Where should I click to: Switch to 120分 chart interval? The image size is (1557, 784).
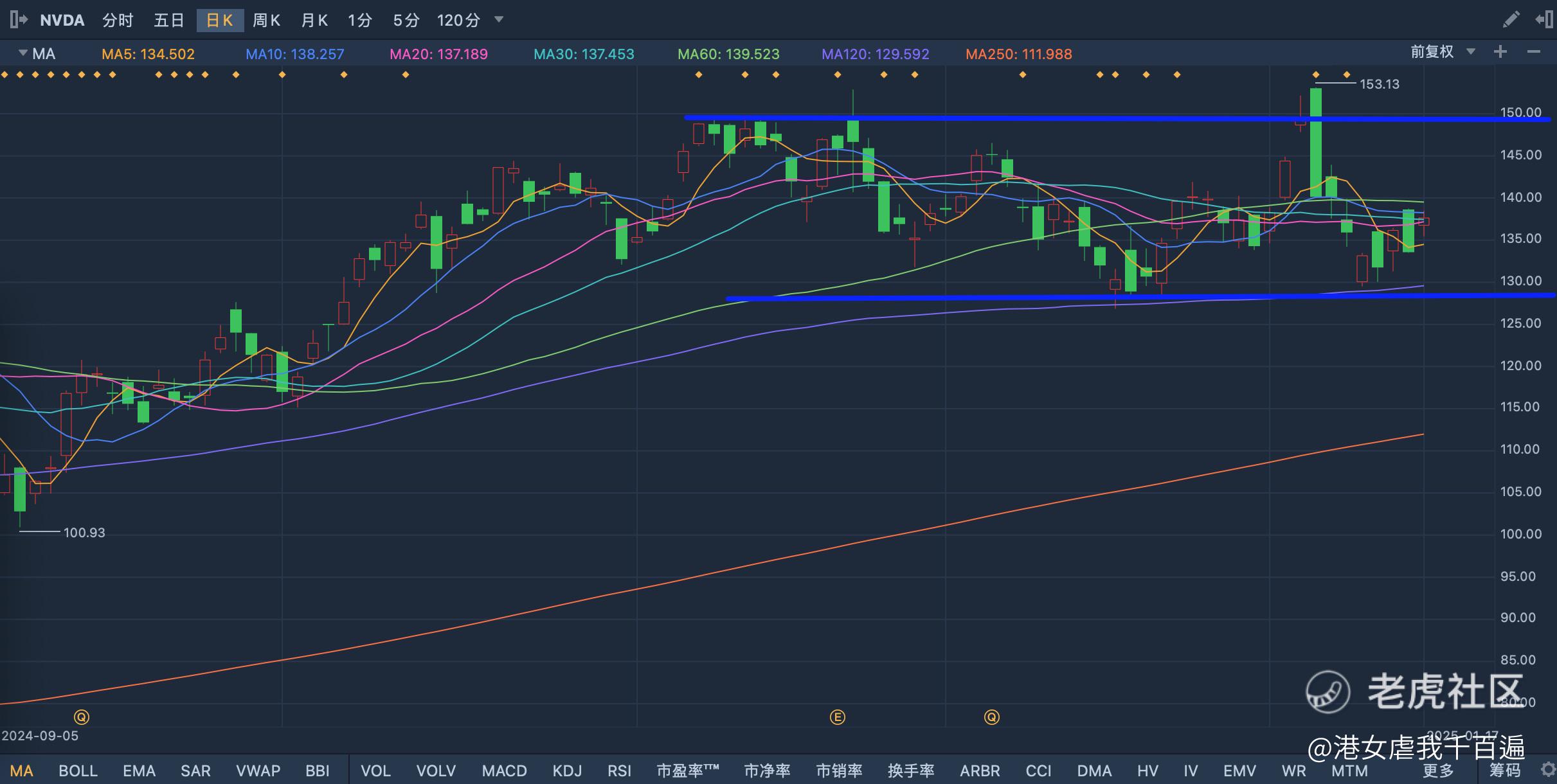pyautogui.click(x=458, y=21)
